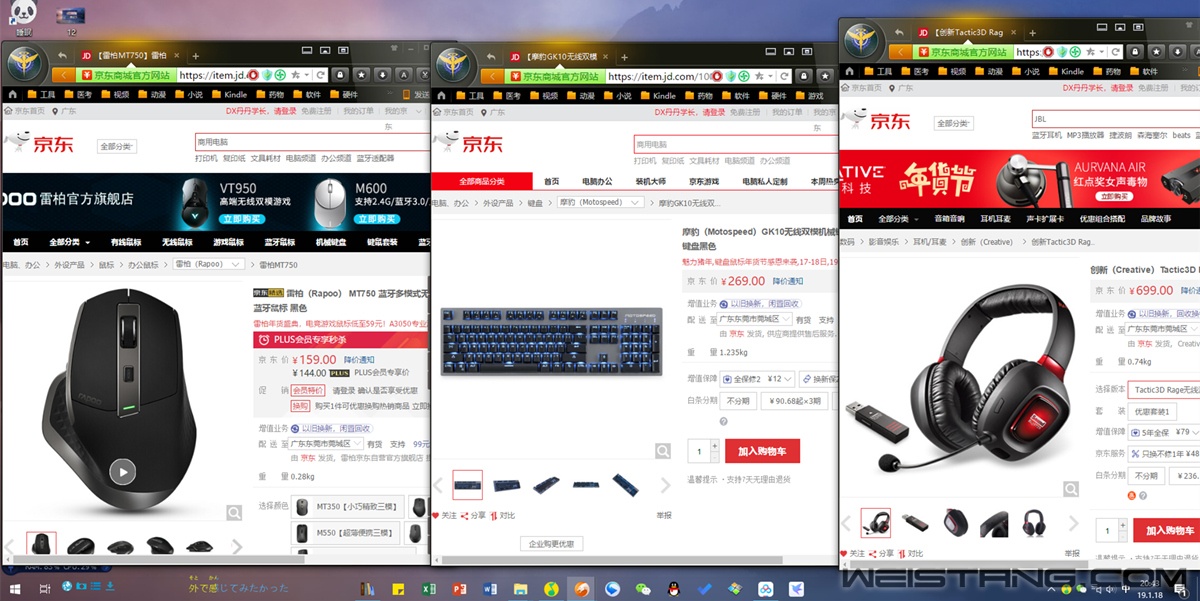1200x601 pixels.
Task: Open the delivery region dropdown on the MT750 page
Action: pyautogui.click(x=326, y=444)
